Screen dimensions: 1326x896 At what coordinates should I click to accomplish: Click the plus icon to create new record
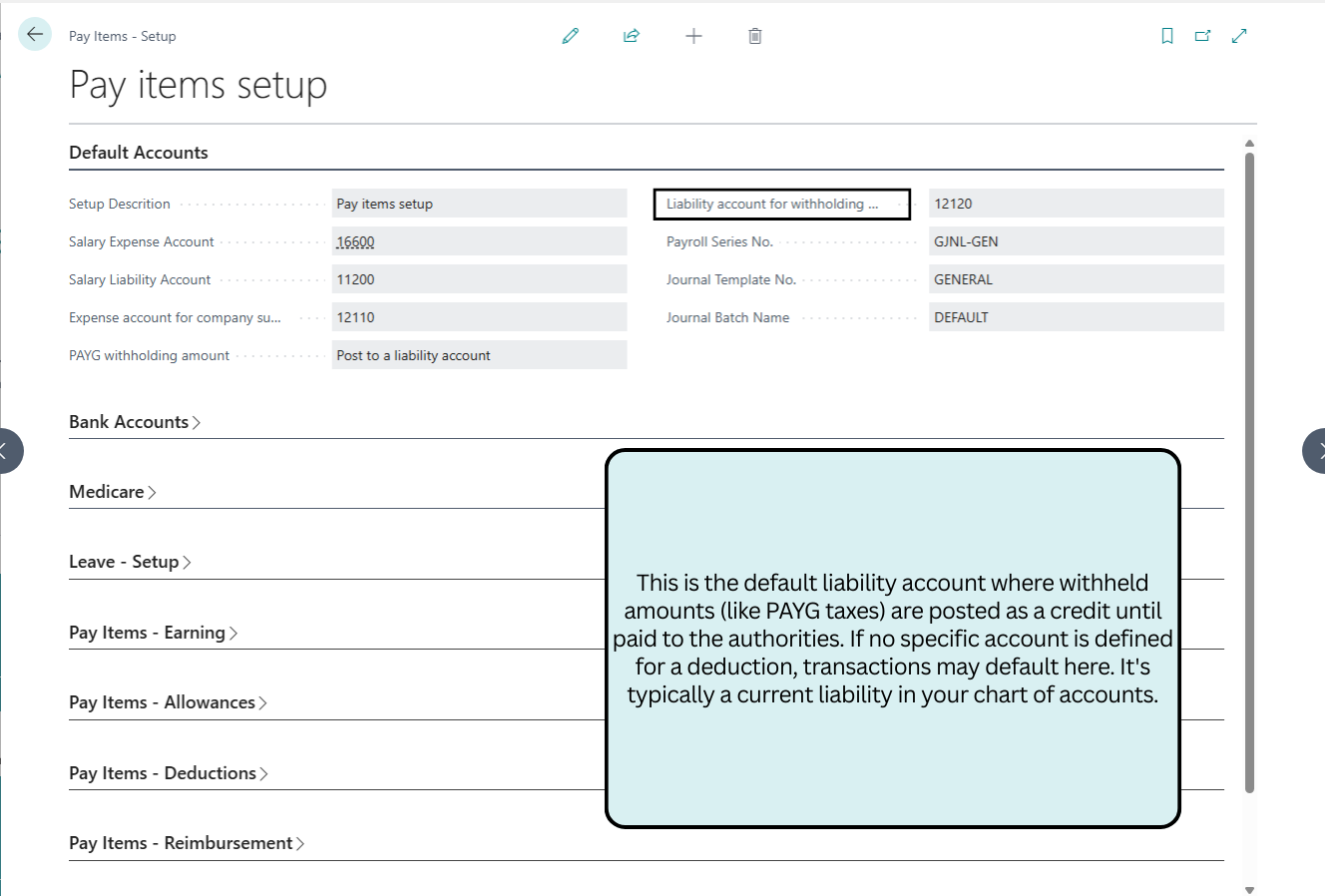click(692, 35)
